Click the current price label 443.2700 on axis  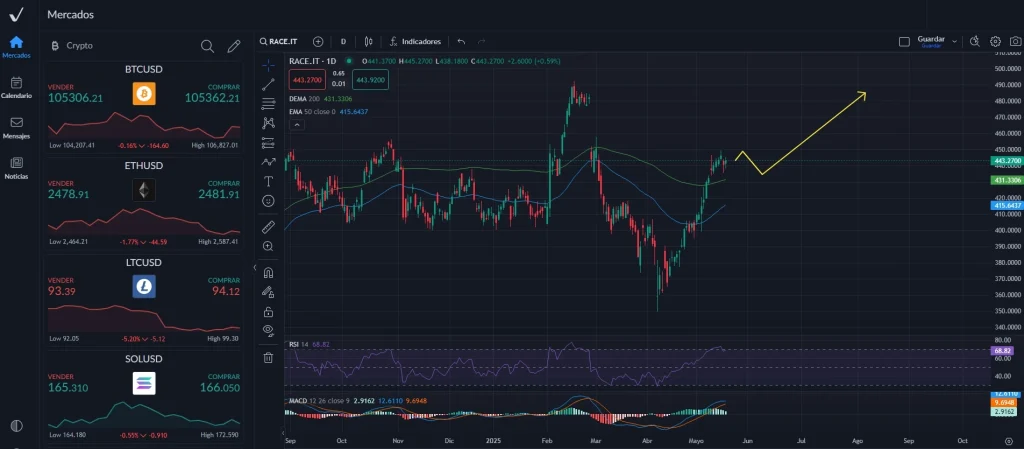(x=1007, y=161)
